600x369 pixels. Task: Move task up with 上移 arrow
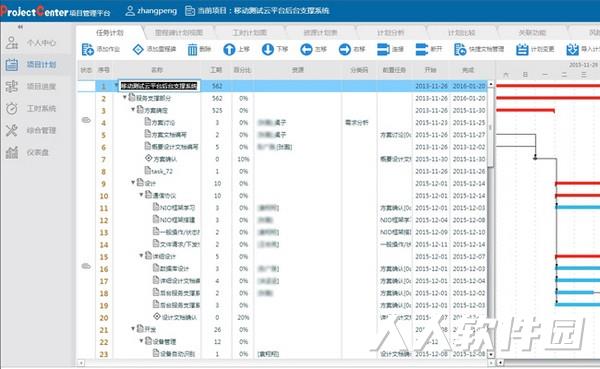coord(229,49)
